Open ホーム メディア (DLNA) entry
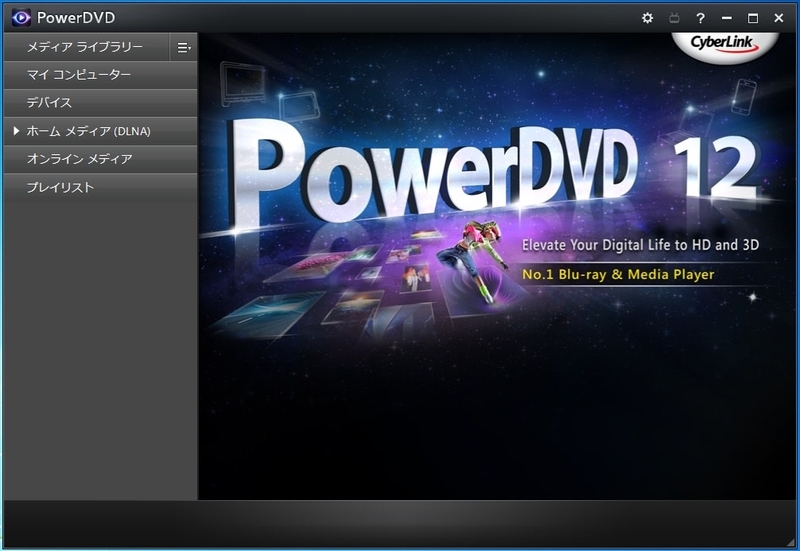The height and width of the screenshot is (551, 800). [101, 131]
